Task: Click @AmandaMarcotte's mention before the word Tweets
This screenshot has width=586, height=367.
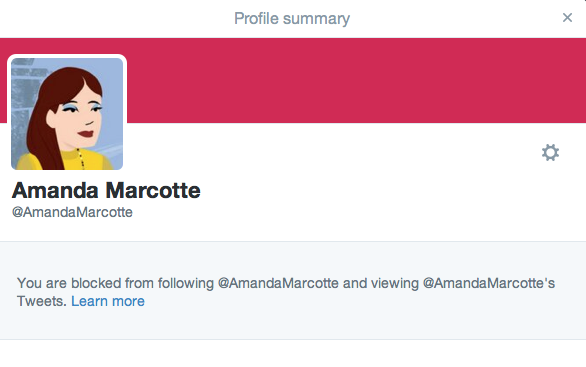Action: (488, 283)
